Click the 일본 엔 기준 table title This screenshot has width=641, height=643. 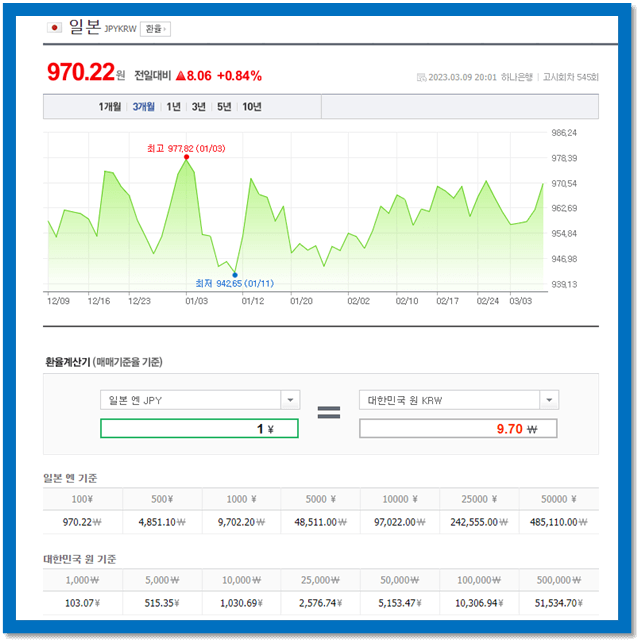(70, 478)
